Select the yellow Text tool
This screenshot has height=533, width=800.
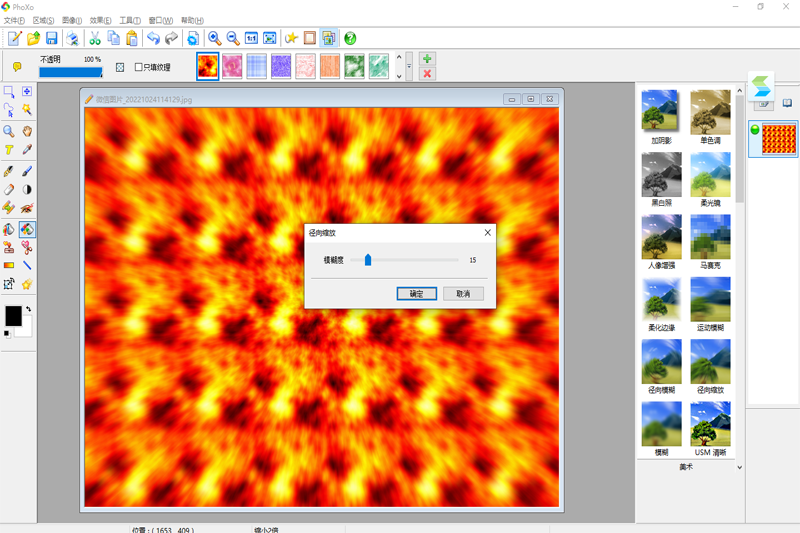pyautogui.click(x=9, y=149)
